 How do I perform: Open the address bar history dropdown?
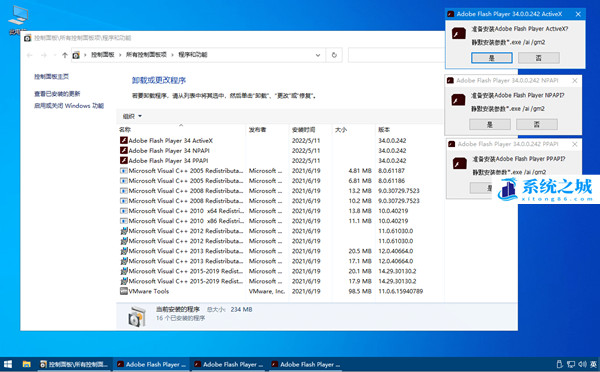(x=318, y=55)
